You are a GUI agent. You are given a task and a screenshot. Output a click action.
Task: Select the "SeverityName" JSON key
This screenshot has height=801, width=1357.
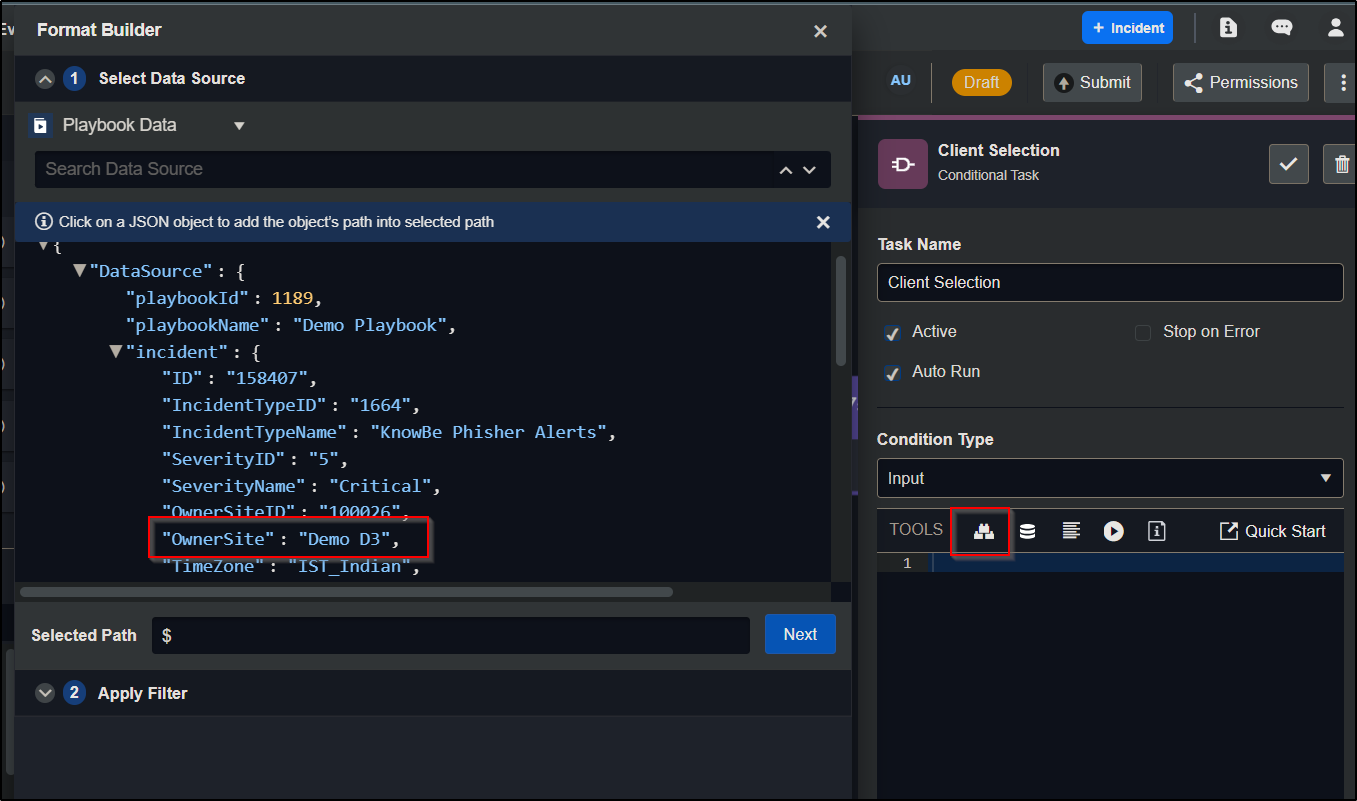(x=233, y=486)
